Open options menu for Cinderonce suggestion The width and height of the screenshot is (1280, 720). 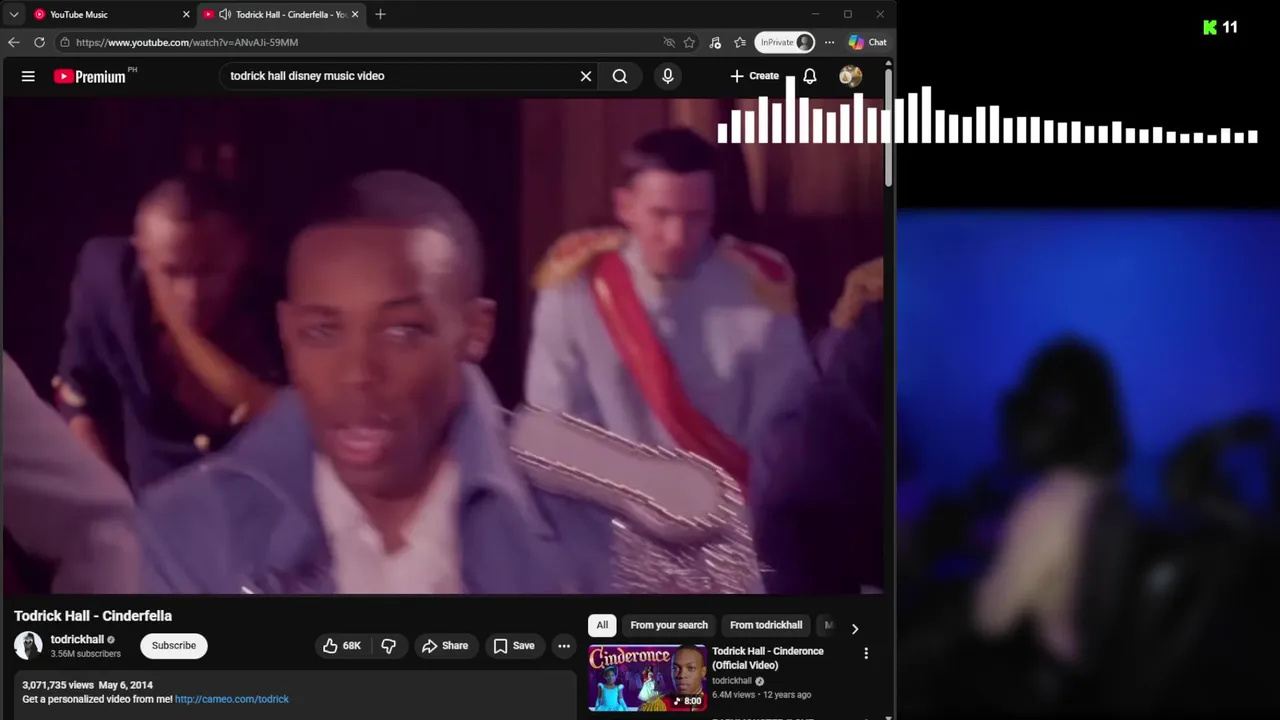866,653
